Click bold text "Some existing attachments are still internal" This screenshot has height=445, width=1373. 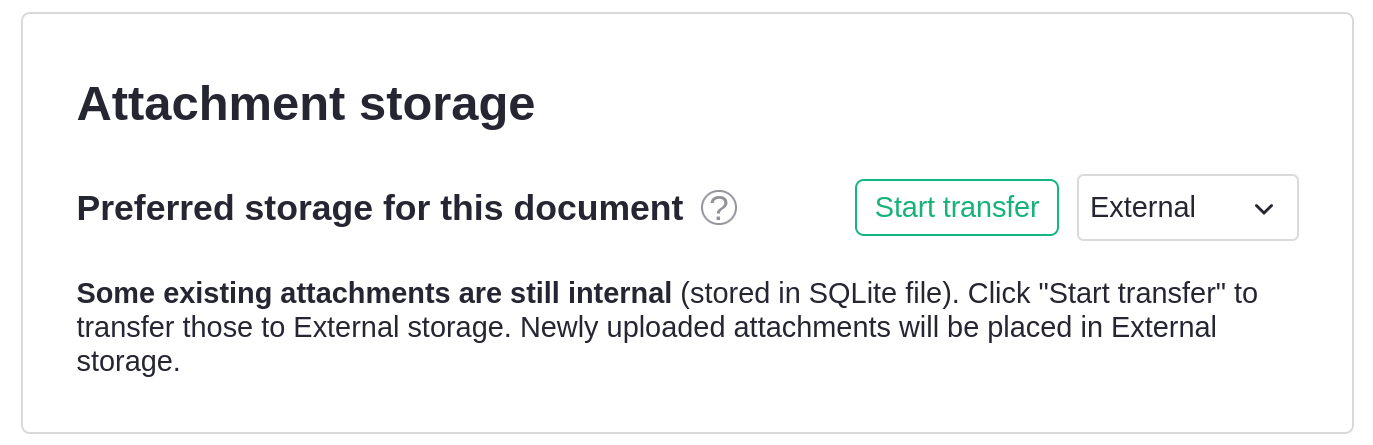[x=374, y=293]
